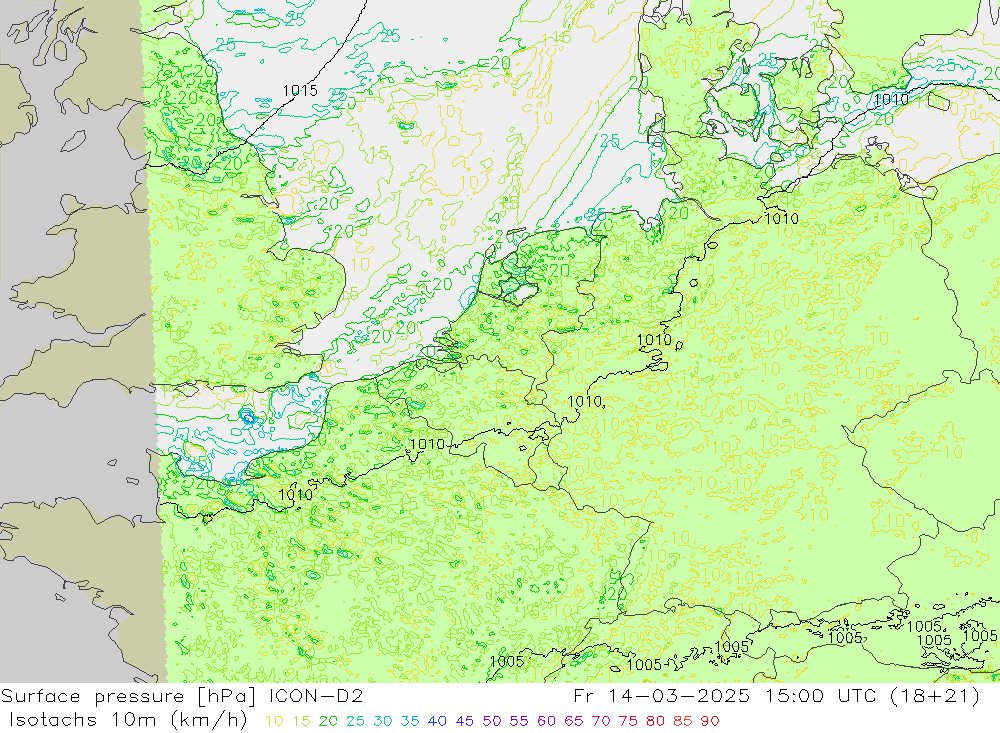The width and height of the screenshot is (1000, 733).
Task: Click the red 90 value in legend
Action: point(710,722)
